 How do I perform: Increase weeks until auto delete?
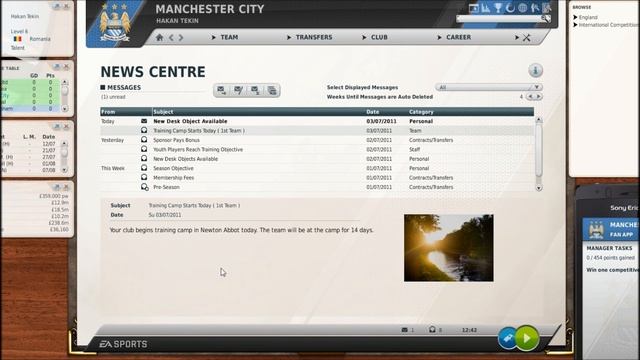tap(539, 97)
